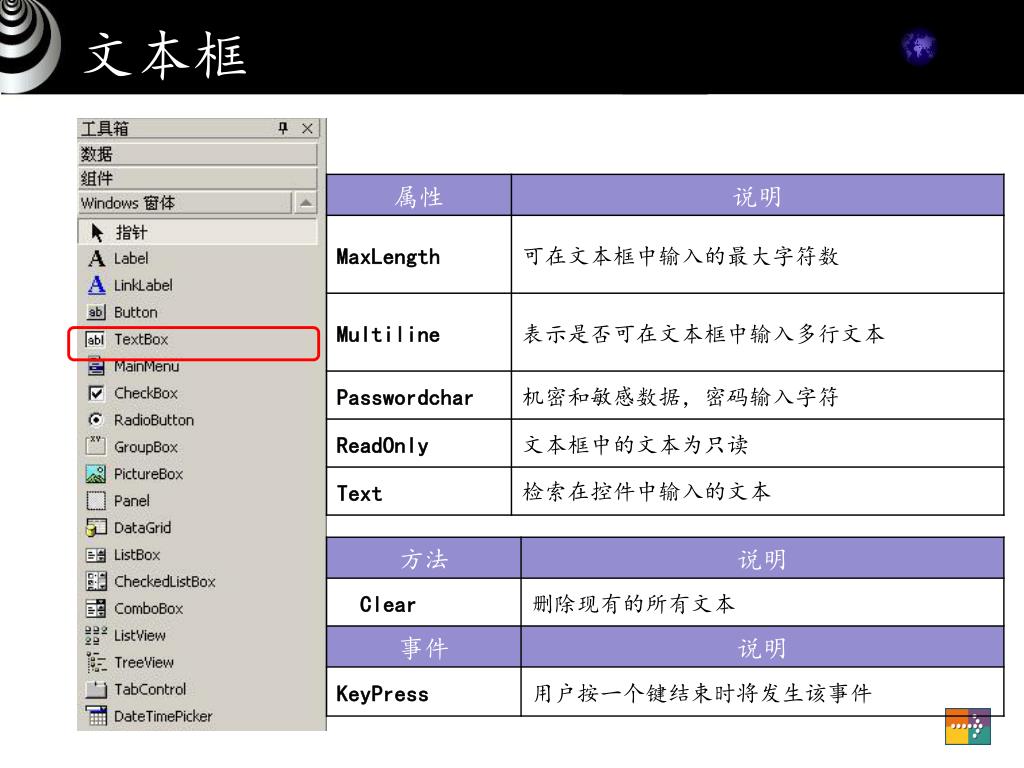Click the KeyPress event cell
The image size is (1024, 768).
coord(424,692)
